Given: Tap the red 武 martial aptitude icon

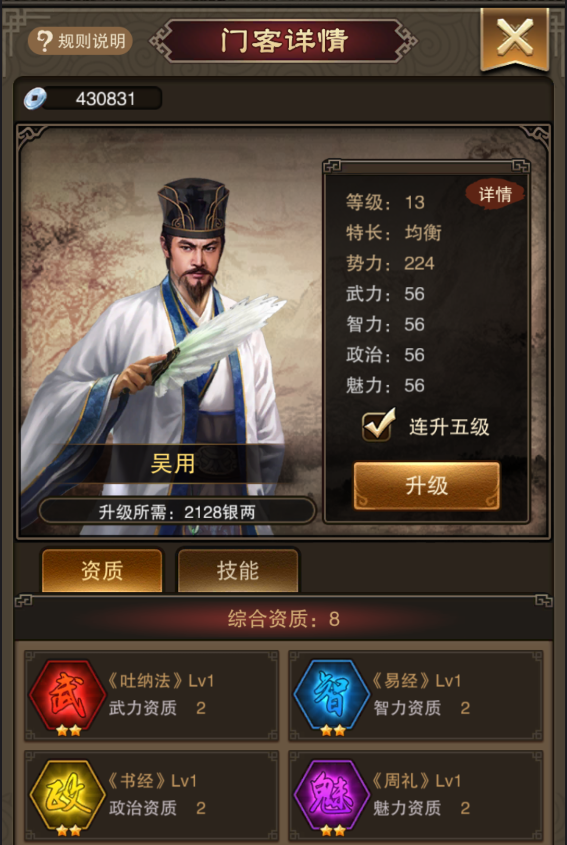Looking at the screenshot, I should click(67, 695).
